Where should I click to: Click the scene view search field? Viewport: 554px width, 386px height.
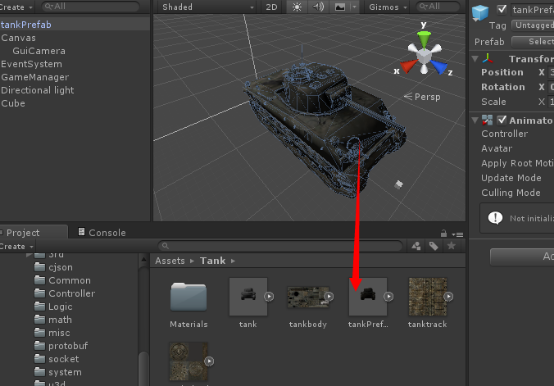pyautogui.click(x=438, y=6)
